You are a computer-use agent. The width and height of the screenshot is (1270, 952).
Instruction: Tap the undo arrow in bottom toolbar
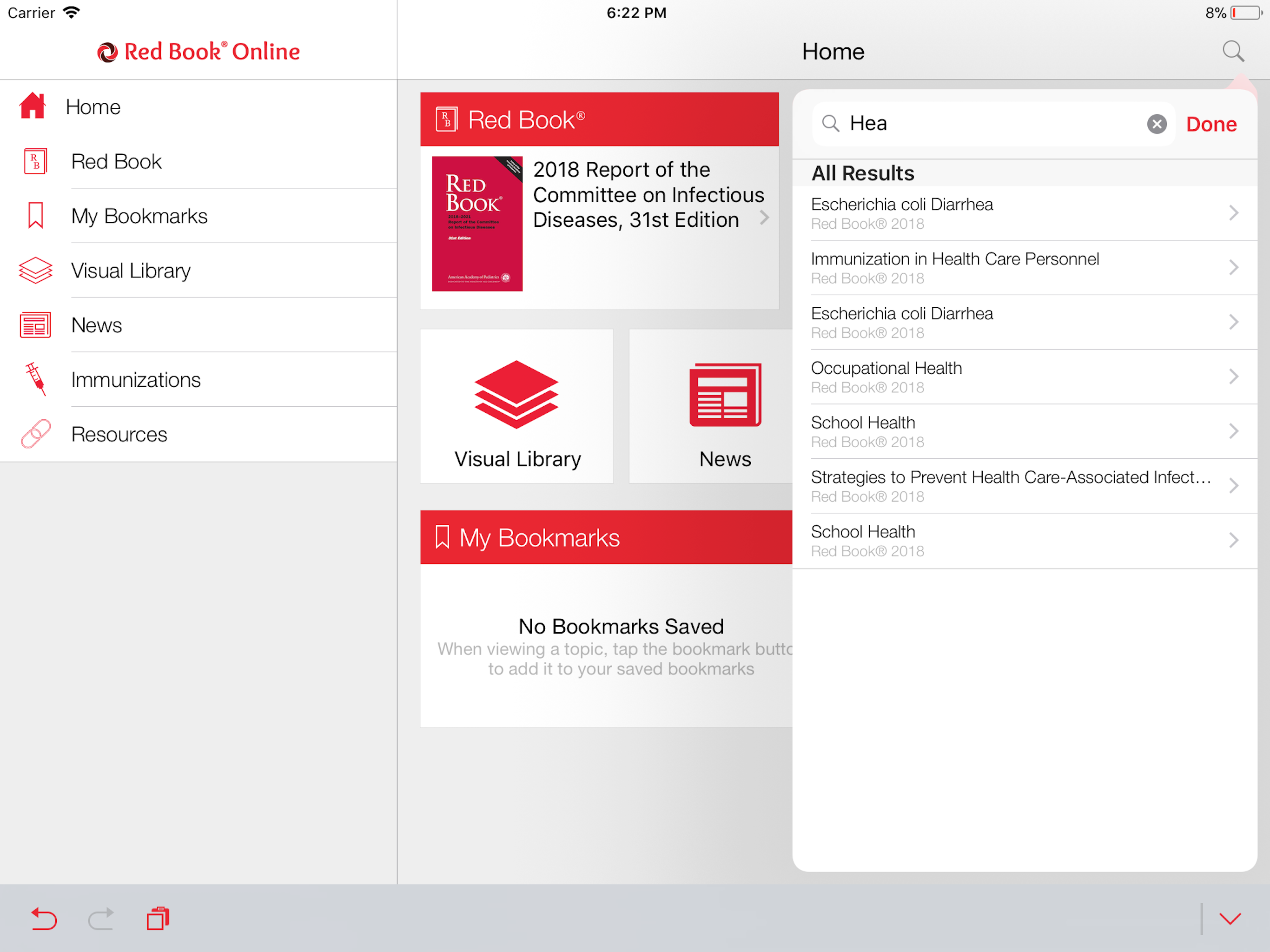44,918
